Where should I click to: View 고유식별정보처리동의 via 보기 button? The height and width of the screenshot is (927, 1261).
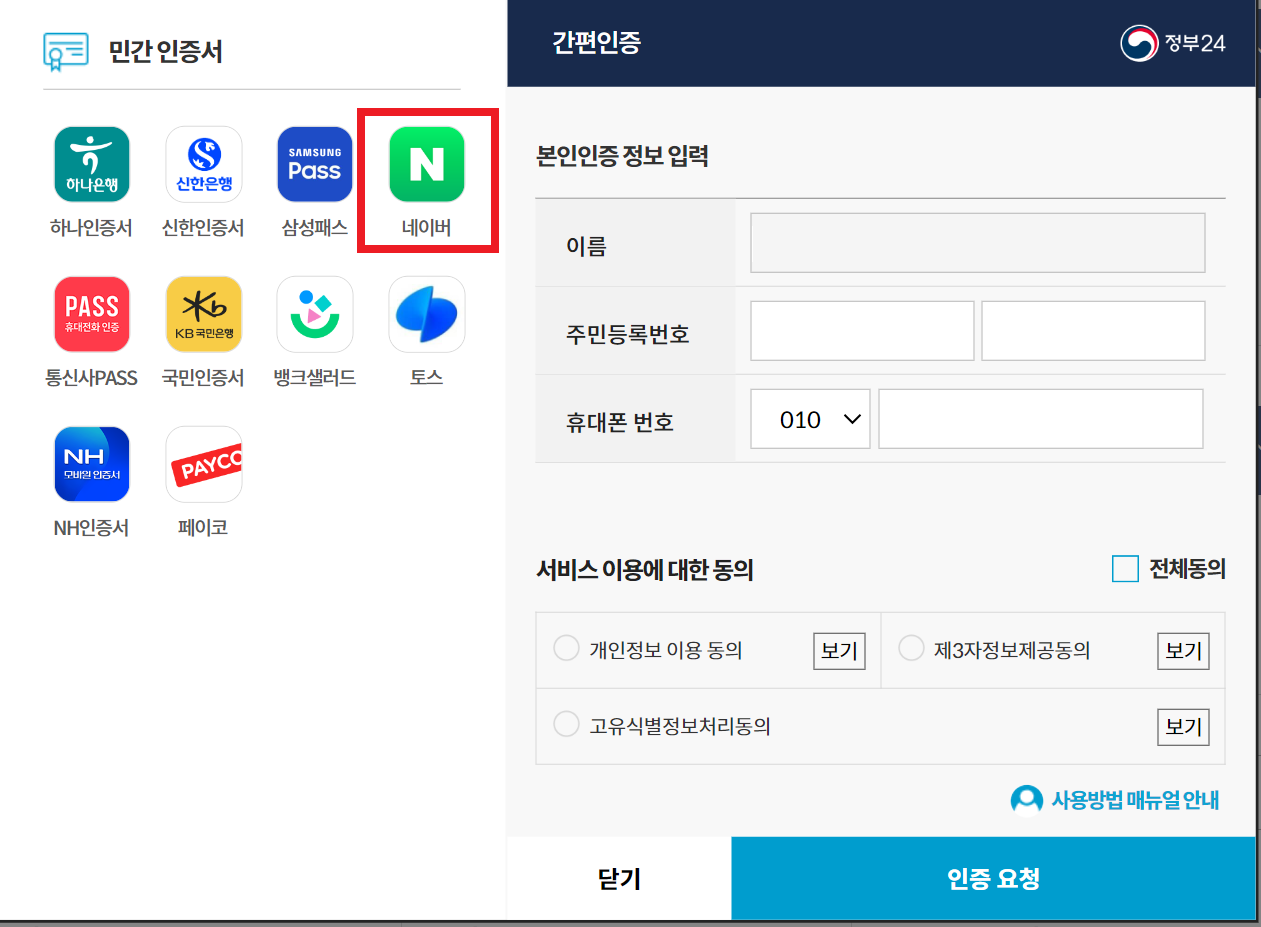click(1183, 727)
